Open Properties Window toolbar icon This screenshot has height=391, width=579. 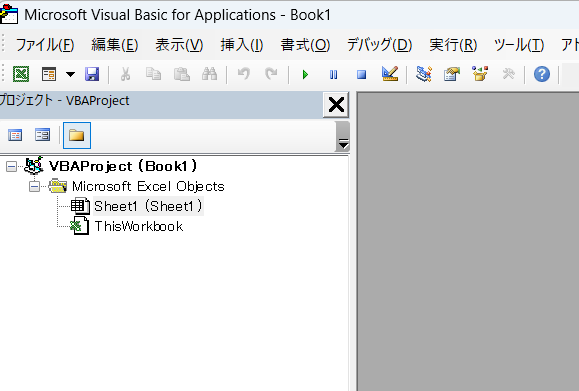[452, 74]
